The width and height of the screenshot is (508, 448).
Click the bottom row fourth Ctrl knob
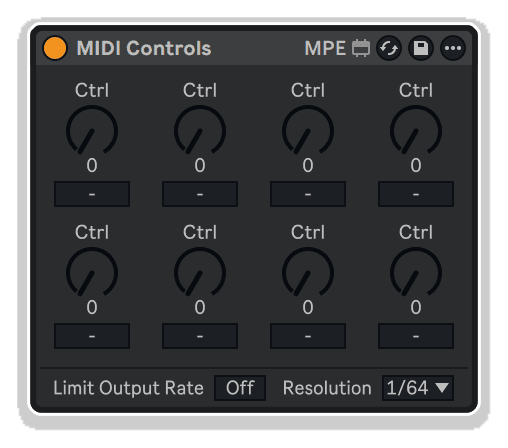[x=416, y=272]
